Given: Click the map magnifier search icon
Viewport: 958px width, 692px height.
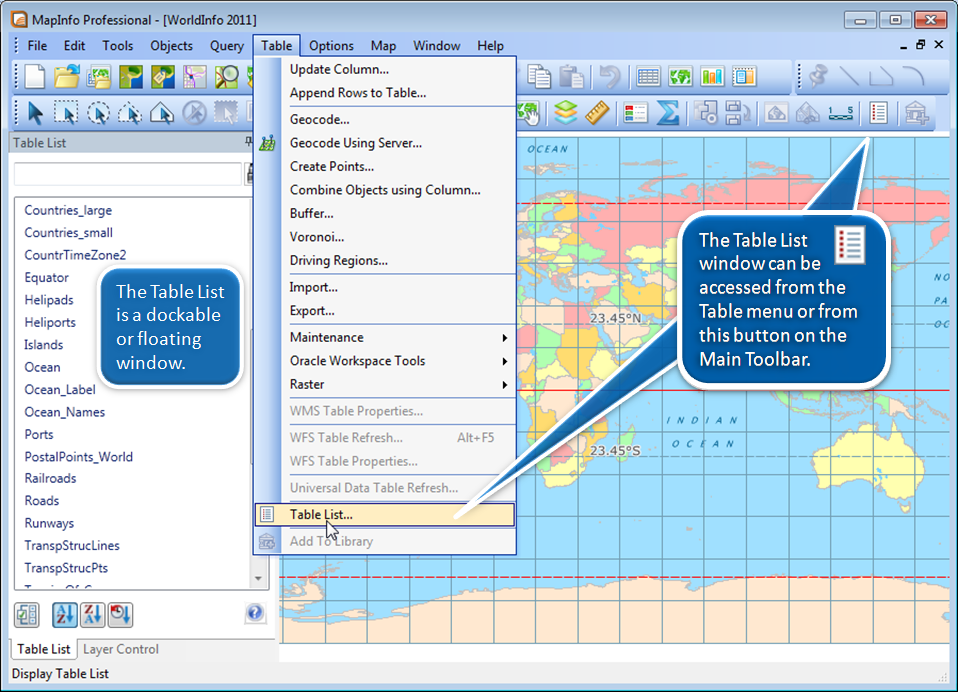Looking at the screenshot, I should pyautogui.click(x=227, y=77).
